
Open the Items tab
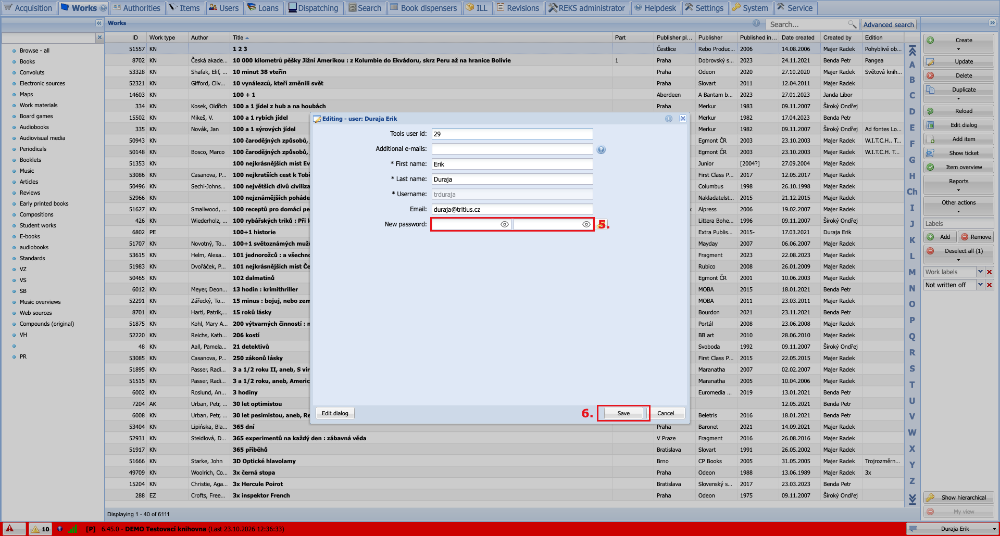click(184, 8)
